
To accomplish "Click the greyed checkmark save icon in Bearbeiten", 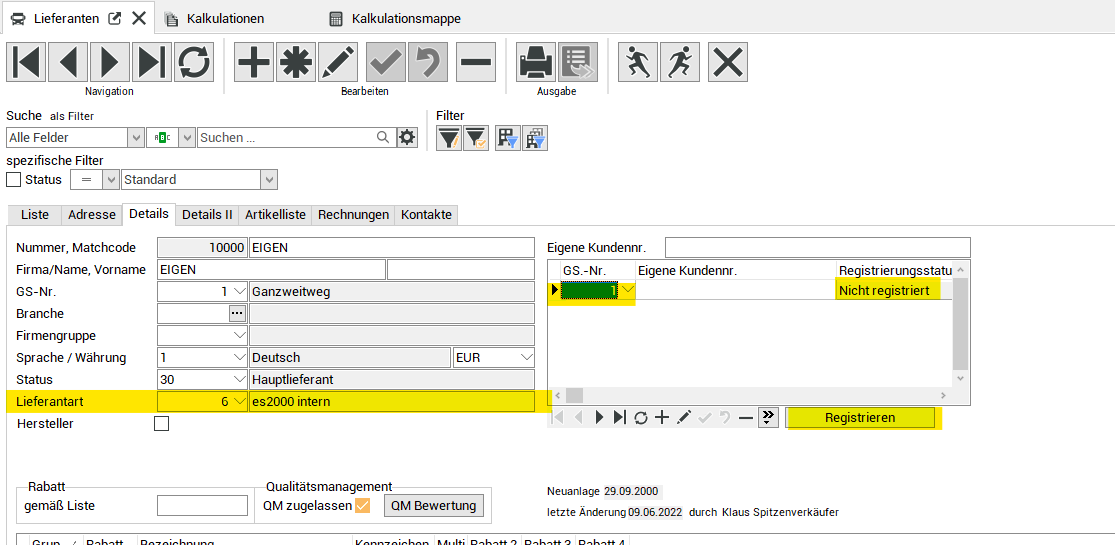I will tap(386, 62).
